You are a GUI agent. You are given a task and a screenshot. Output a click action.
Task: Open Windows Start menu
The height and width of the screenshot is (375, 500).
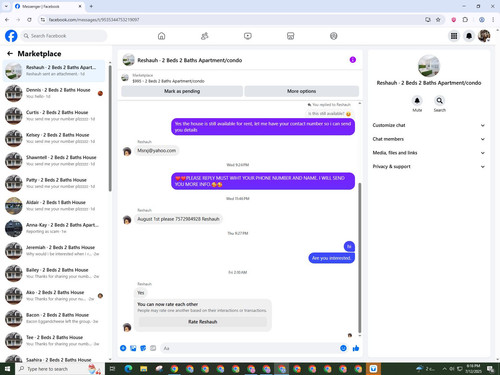click(7, 369)
